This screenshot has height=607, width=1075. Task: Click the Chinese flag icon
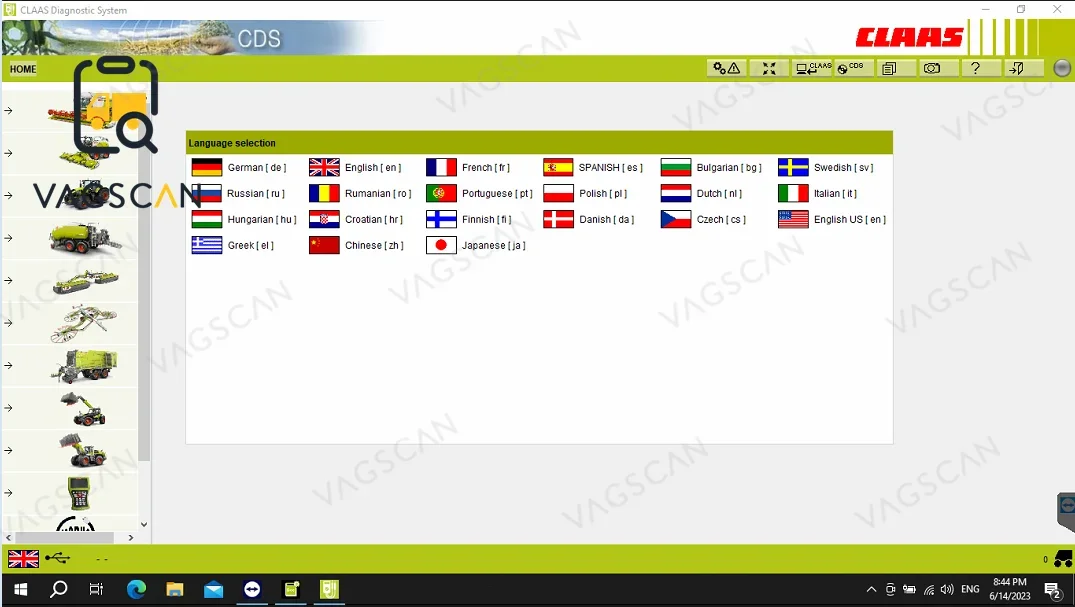pyautogui.click(x=324, y=246)
